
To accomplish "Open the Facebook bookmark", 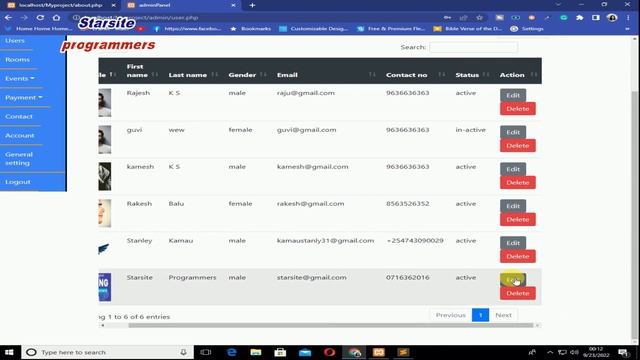I will pos(187,29).
